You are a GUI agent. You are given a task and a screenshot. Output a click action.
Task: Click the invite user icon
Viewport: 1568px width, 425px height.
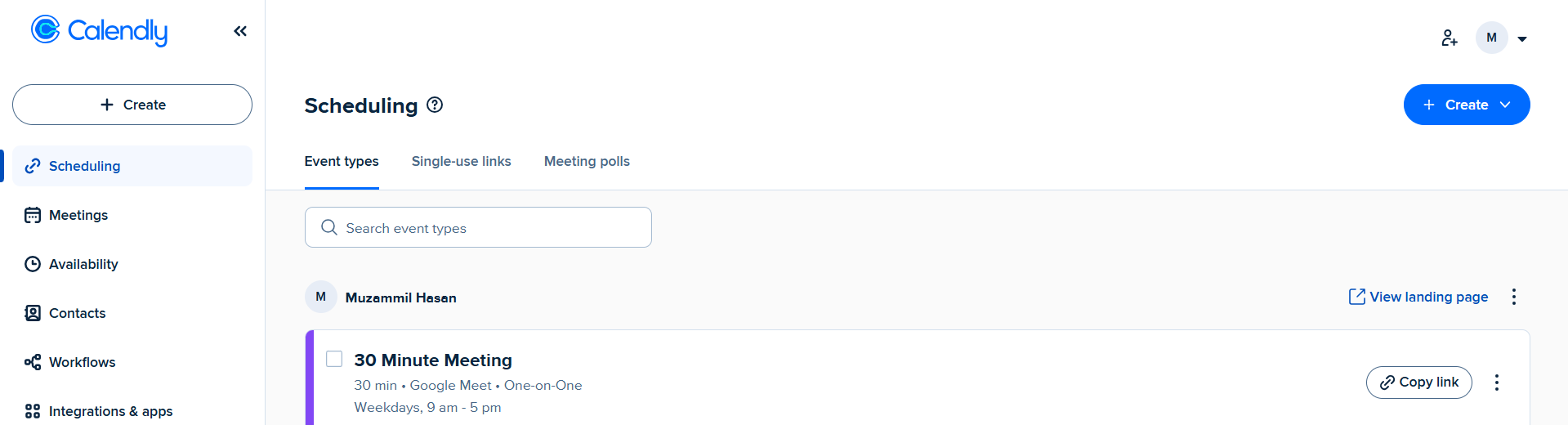pos(1449,38)
